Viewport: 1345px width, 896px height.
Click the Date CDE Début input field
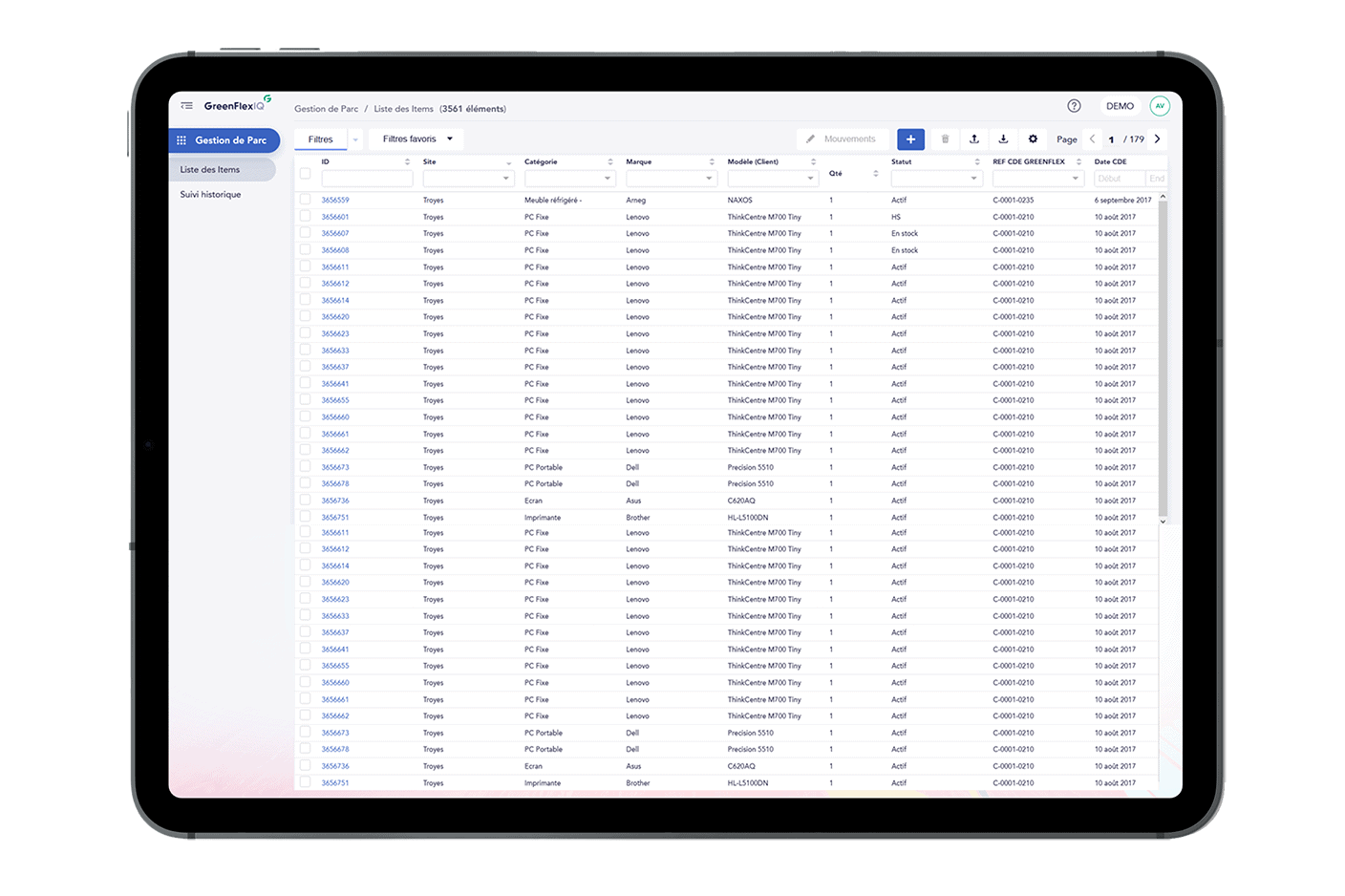(1120, 179)
